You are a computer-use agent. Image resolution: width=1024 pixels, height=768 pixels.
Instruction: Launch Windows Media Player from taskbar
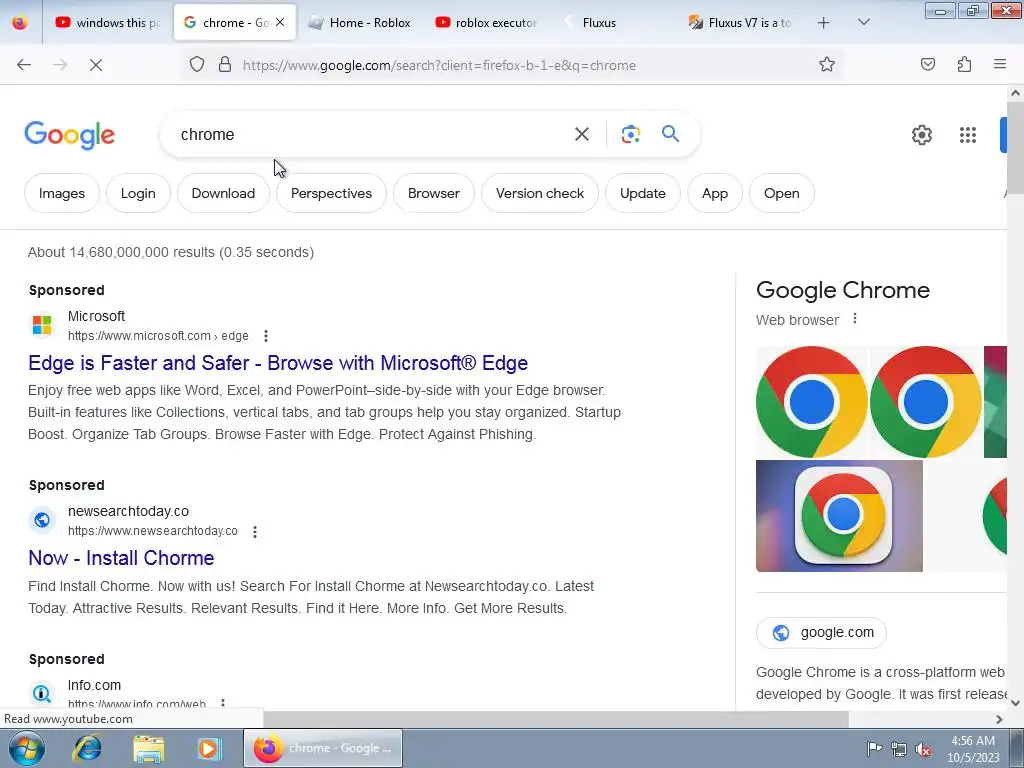point(210,748)
